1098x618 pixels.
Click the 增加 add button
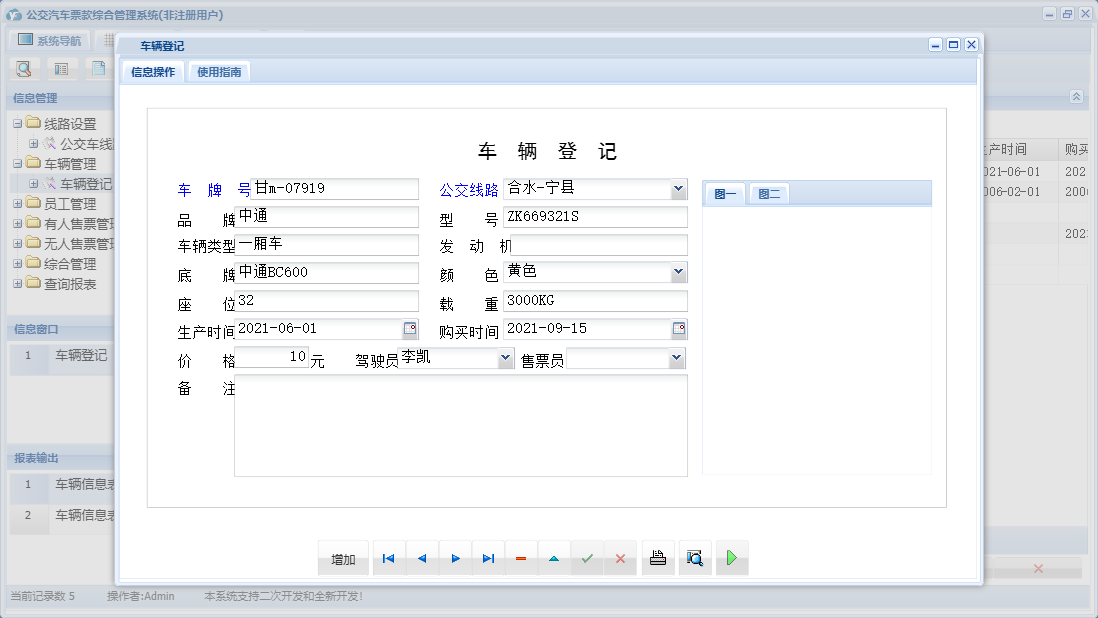(x=343, y=559)
